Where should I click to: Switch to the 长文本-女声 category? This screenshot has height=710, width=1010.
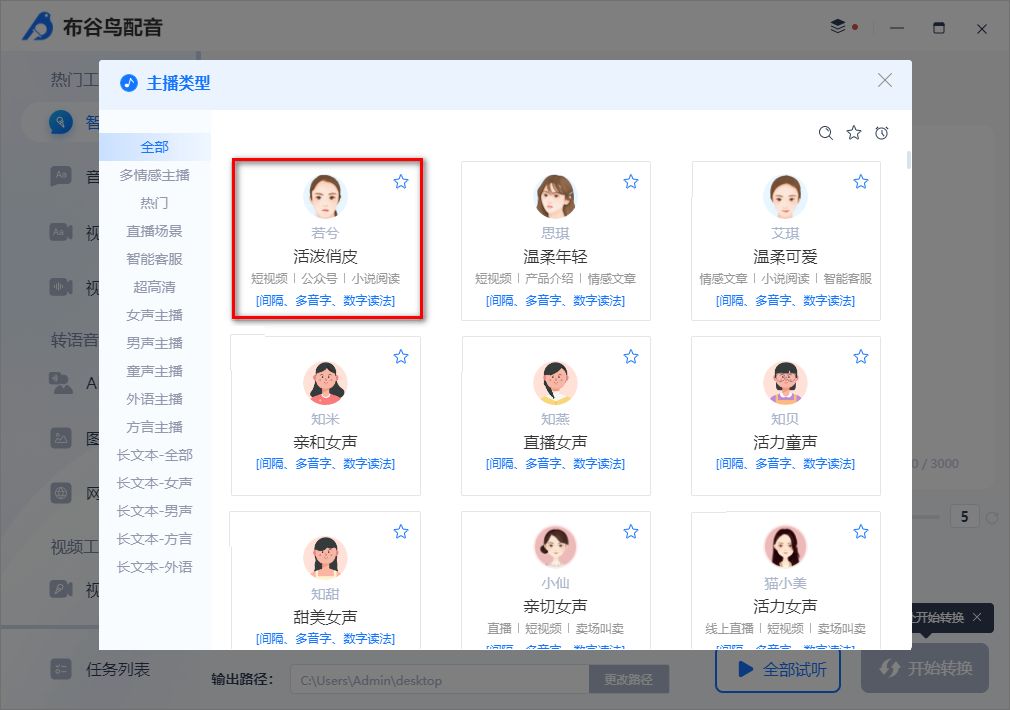coord(155,483)
